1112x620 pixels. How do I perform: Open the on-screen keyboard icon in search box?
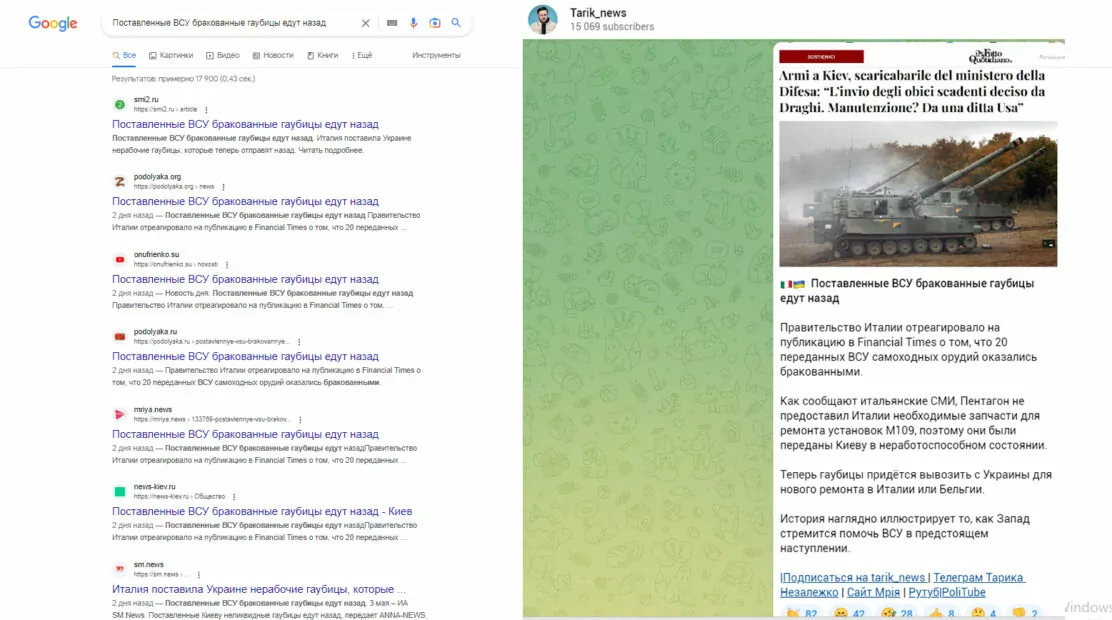click(x=391, y=23)
